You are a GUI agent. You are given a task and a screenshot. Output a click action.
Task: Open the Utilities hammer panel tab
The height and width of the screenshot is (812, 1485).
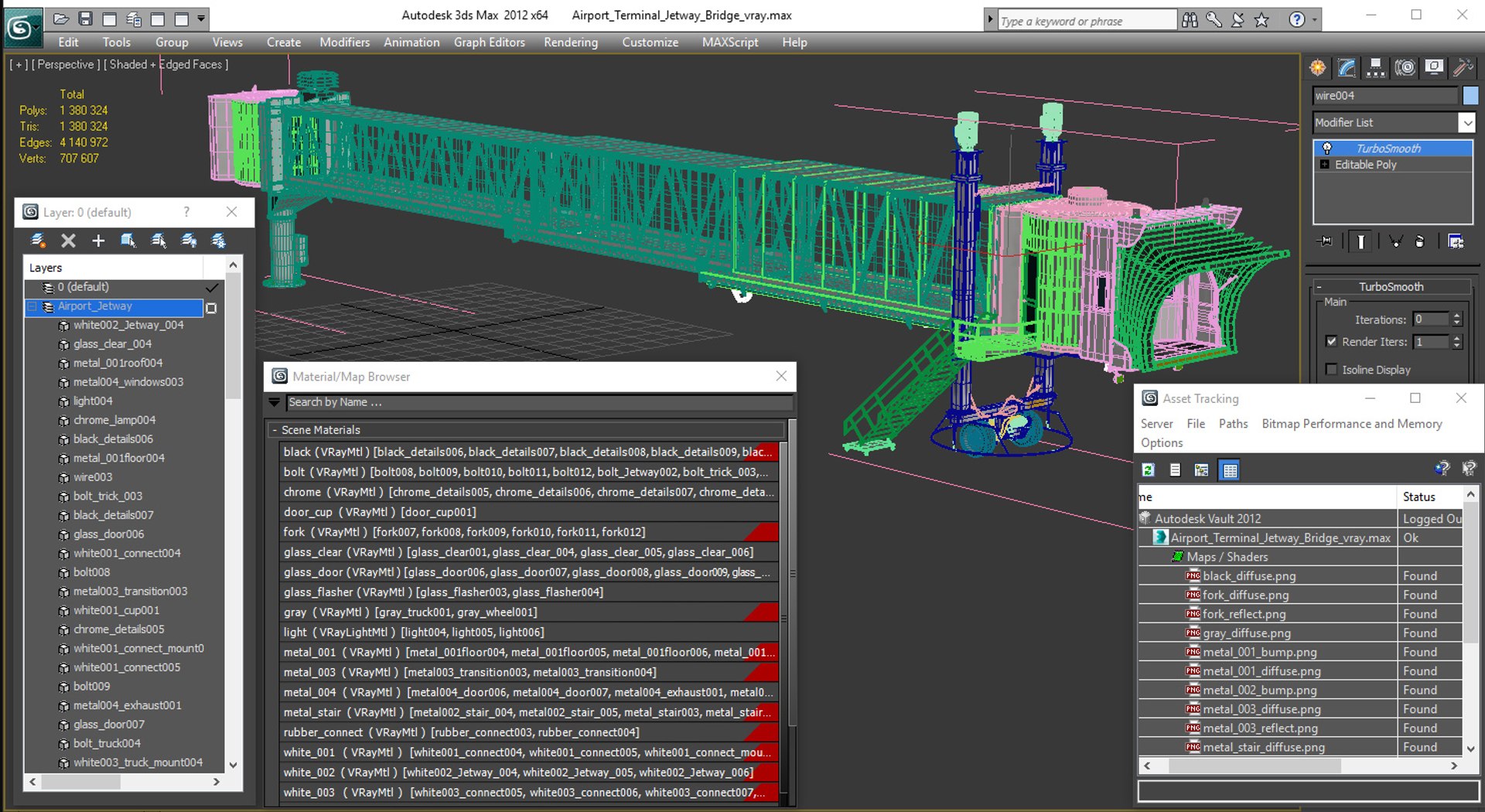[1462, 68]
